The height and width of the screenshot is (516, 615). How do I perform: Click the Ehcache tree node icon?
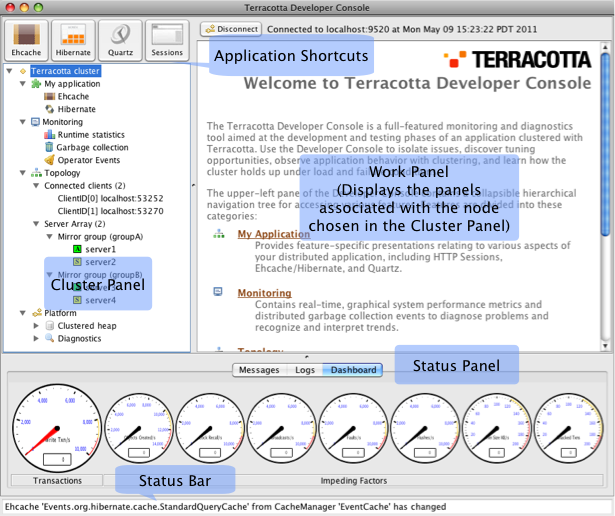[49, 96]
